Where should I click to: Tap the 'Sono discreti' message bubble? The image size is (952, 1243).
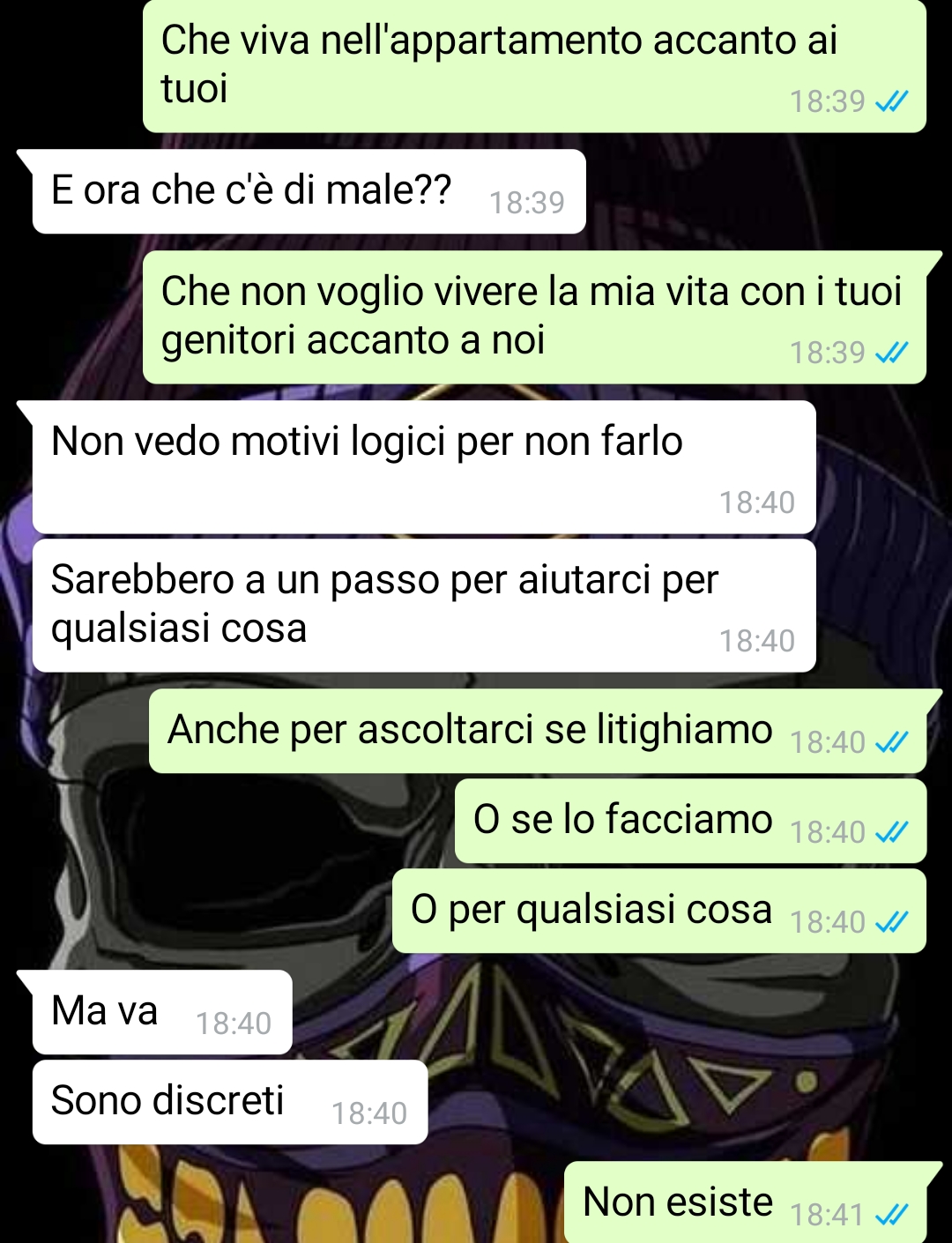[x=230, y=1102]
